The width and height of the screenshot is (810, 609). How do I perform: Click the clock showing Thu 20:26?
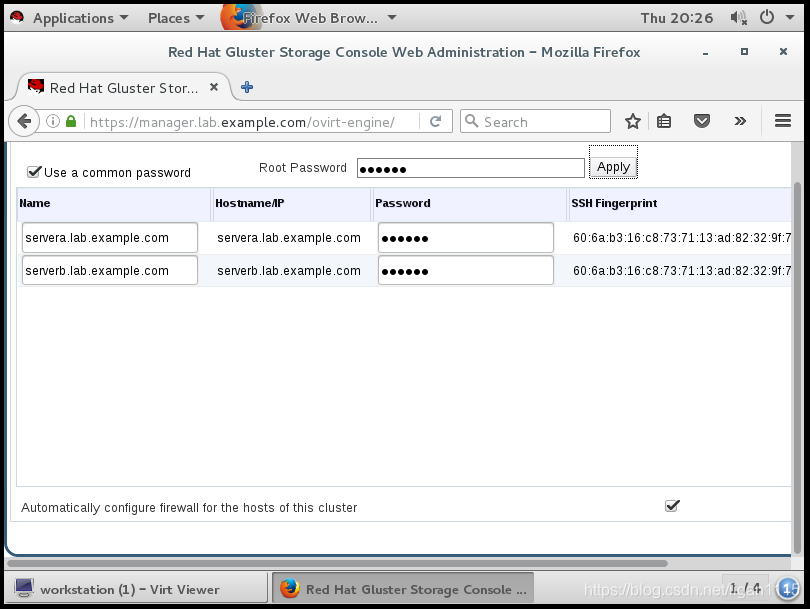(x=676, y=18)
